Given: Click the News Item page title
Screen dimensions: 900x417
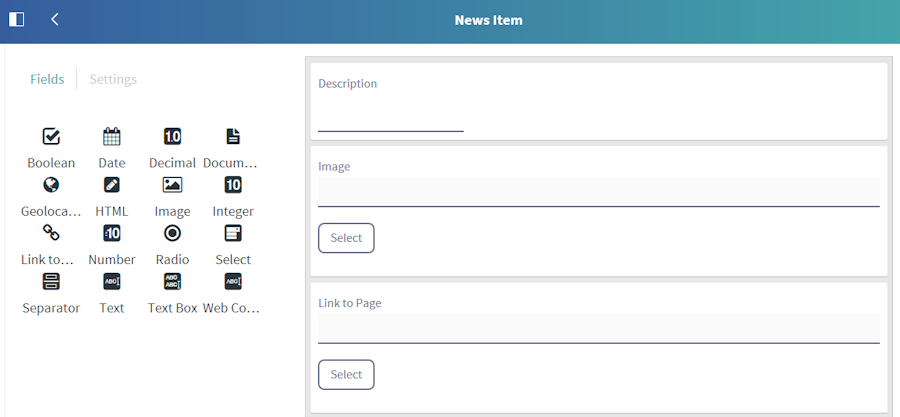Looking at the screenshot, I should (488, 20).
